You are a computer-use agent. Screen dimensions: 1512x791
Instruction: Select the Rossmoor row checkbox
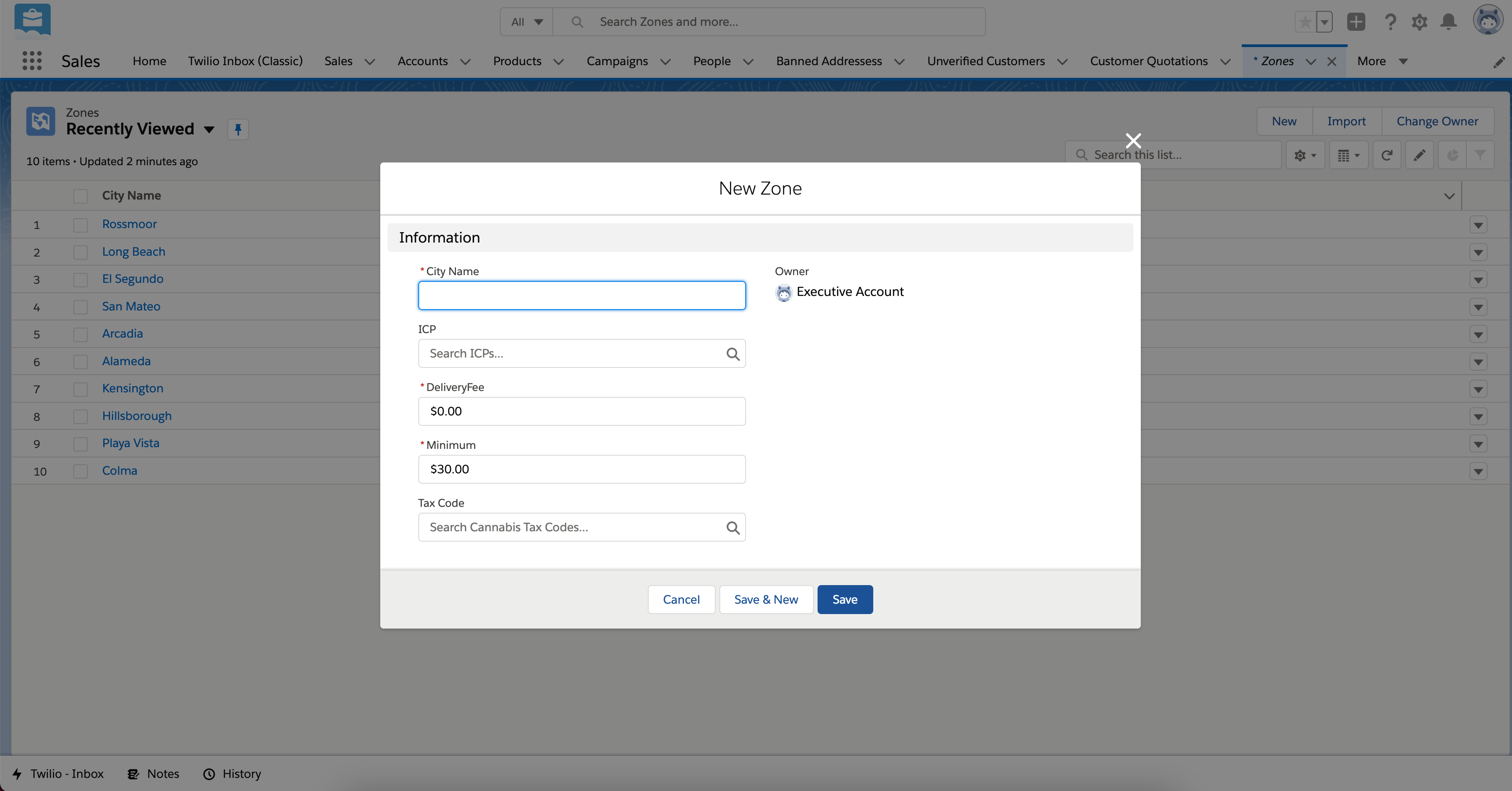(x=81, y=225)
